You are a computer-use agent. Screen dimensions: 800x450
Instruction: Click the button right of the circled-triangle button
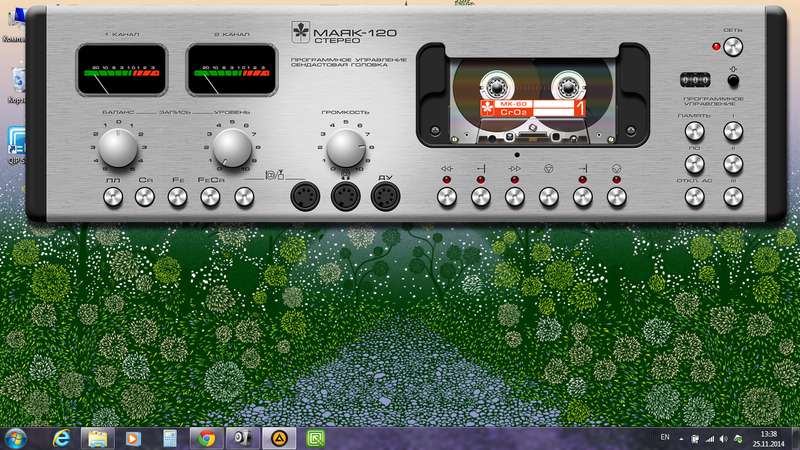[583, 197]
